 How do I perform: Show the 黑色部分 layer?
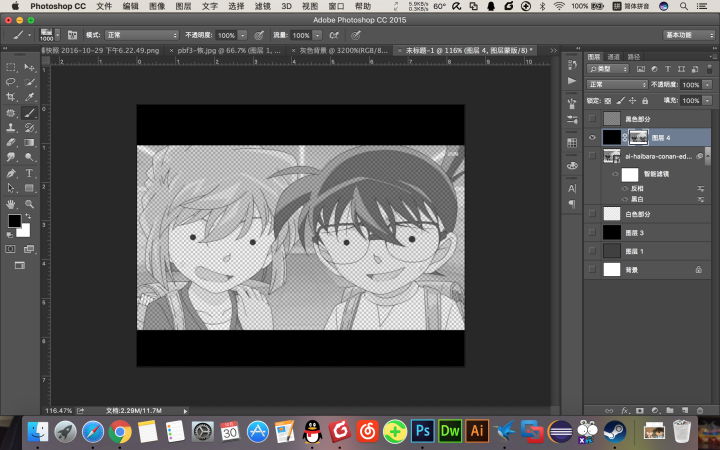point(592,118)
